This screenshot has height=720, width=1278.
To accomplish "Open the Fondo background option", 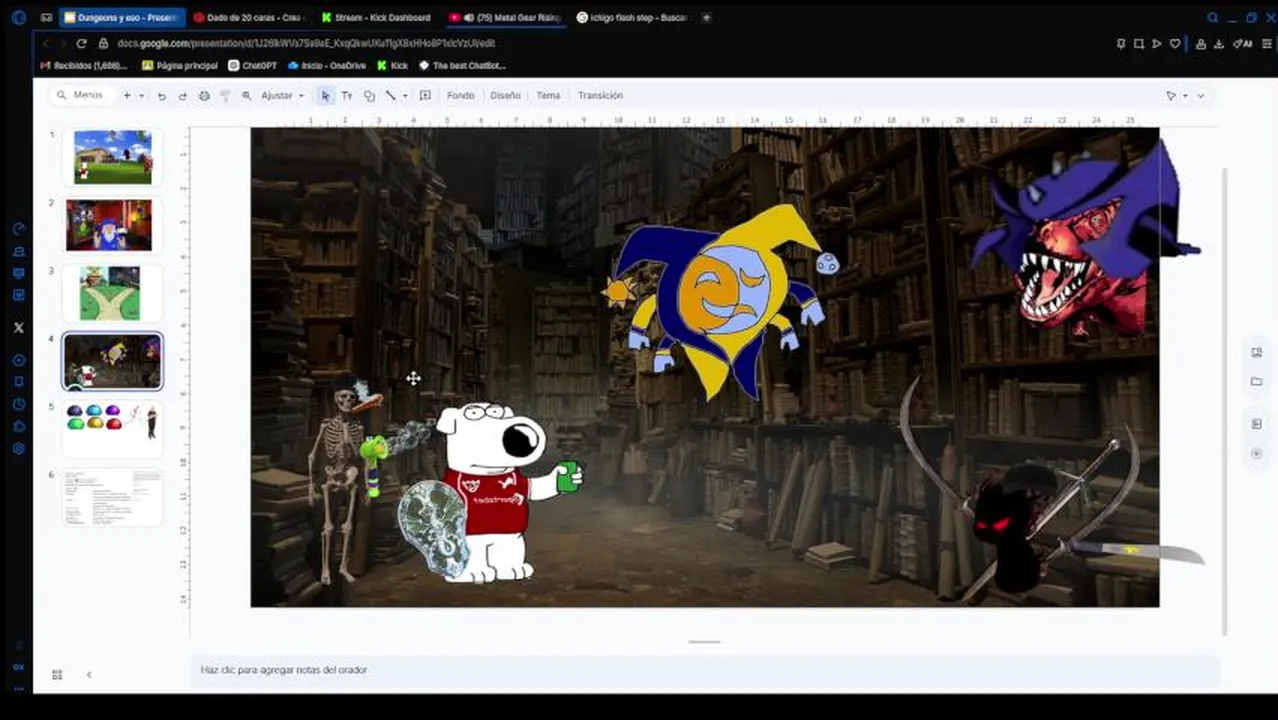I will (x=460, y=96).
